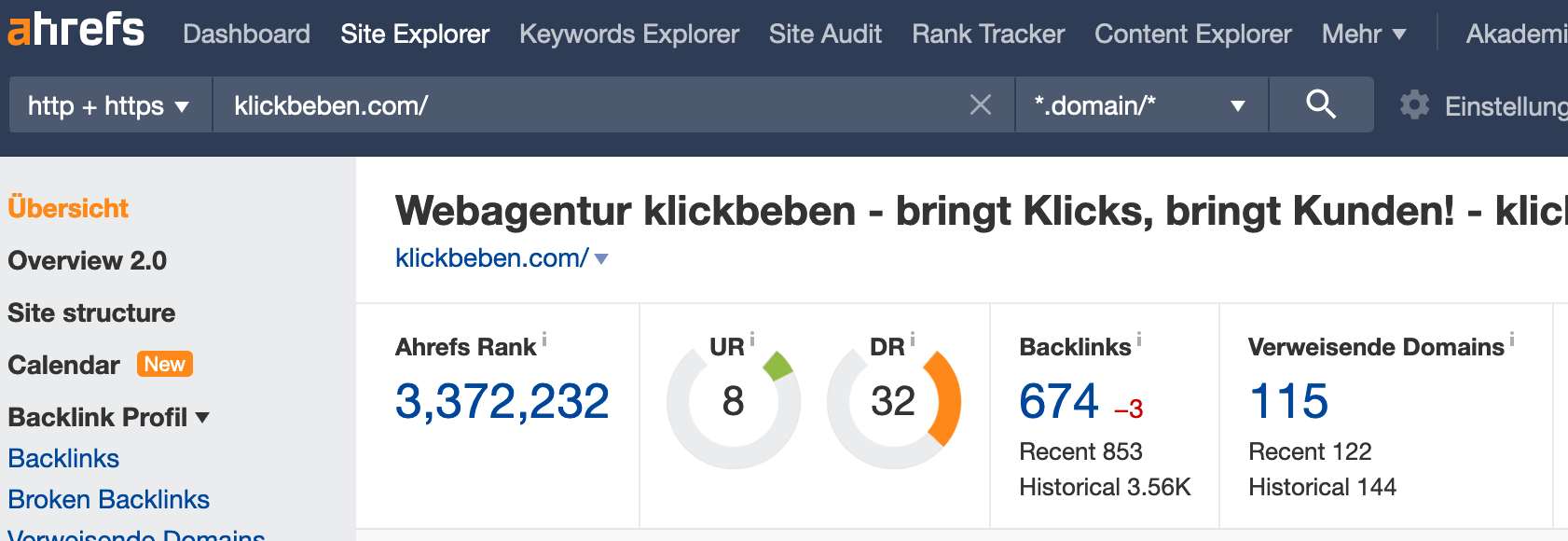Open Rank Tracker
Screen dimensions: 1568x541
click(x=988, y=34)
